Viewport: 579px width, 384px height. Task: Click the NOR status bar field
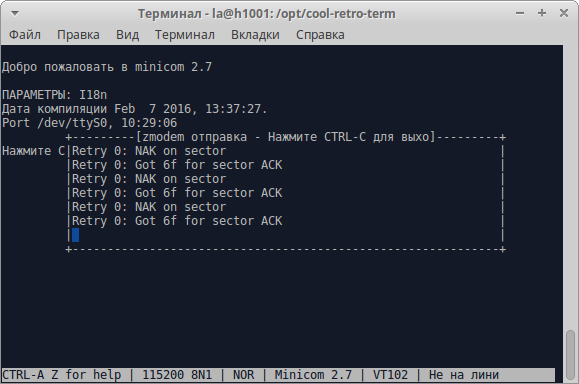coord(243,375)
